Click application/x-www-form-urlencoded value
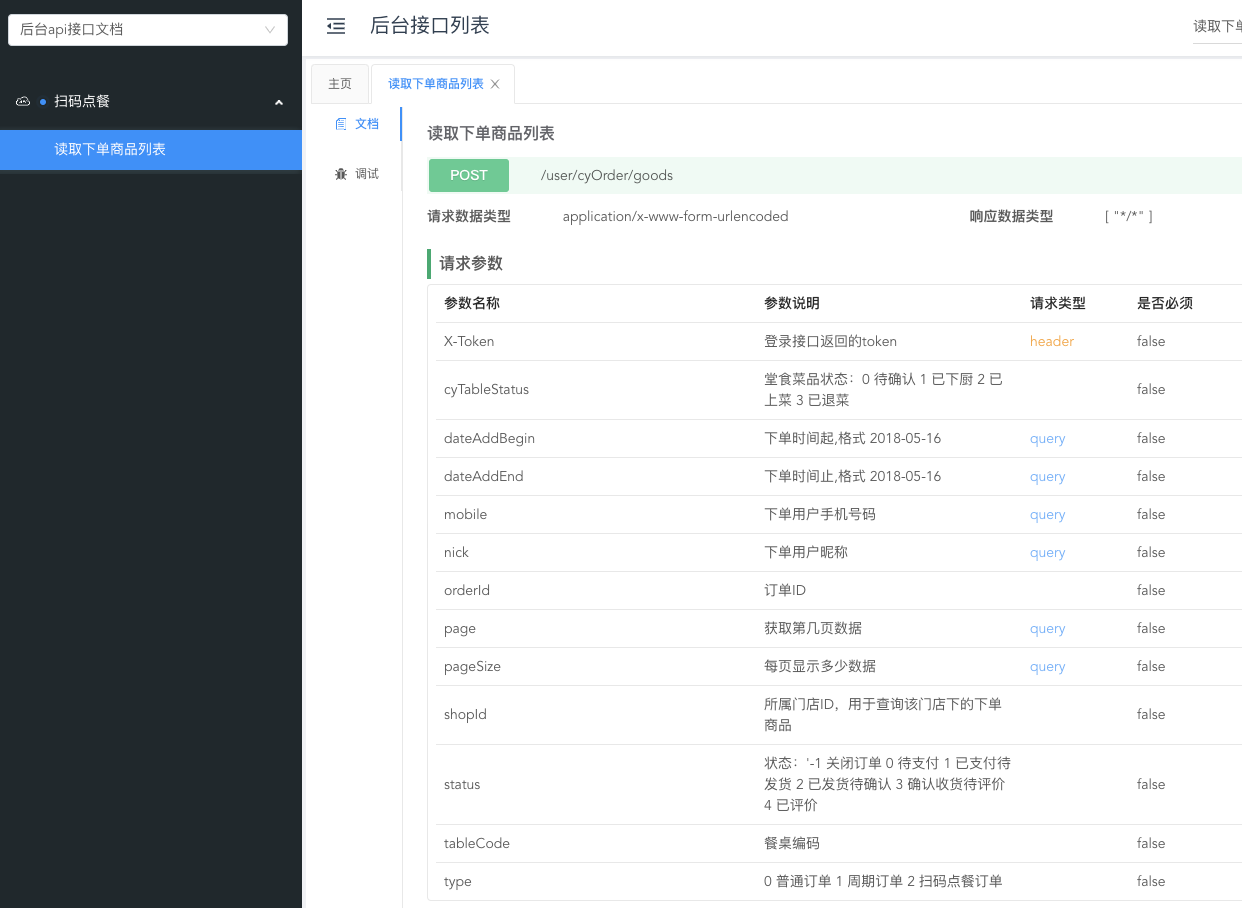The width and height of the screenshot is (1242, 908). (675, 216)
